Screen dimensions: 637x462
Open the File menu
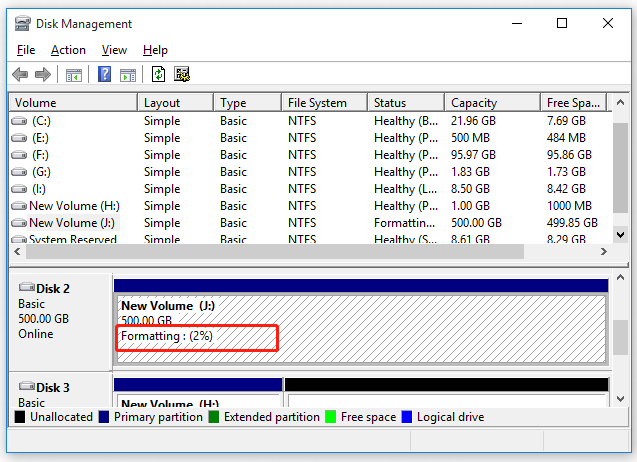(26, 50)
